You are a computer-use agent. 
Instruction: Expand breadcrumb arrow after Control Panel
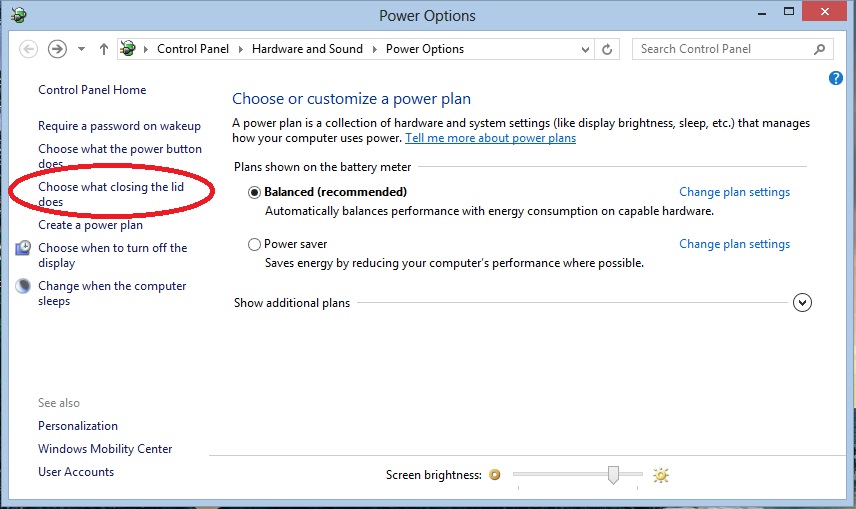tap(240, 49)
